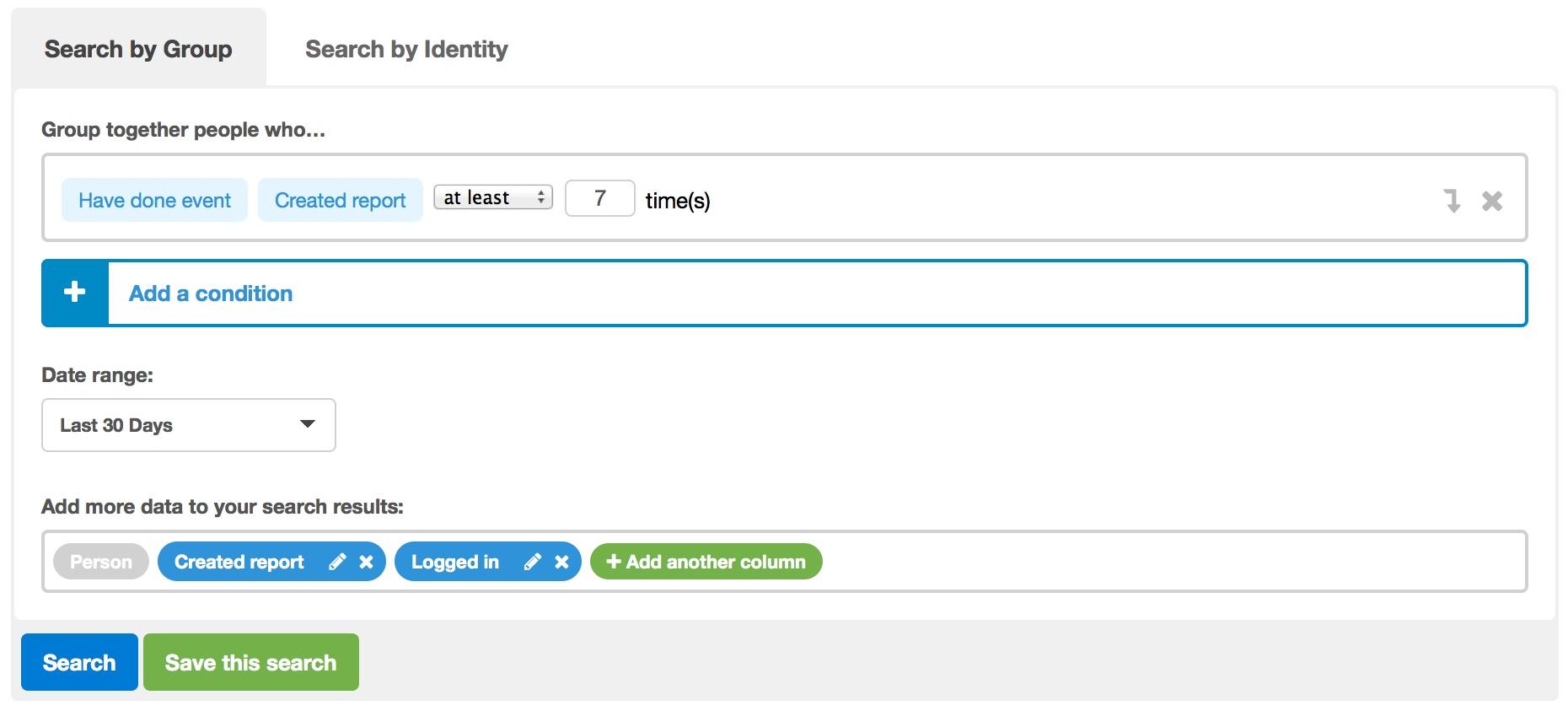Click the nested sub-condition arrow icon

(1452, 201)
